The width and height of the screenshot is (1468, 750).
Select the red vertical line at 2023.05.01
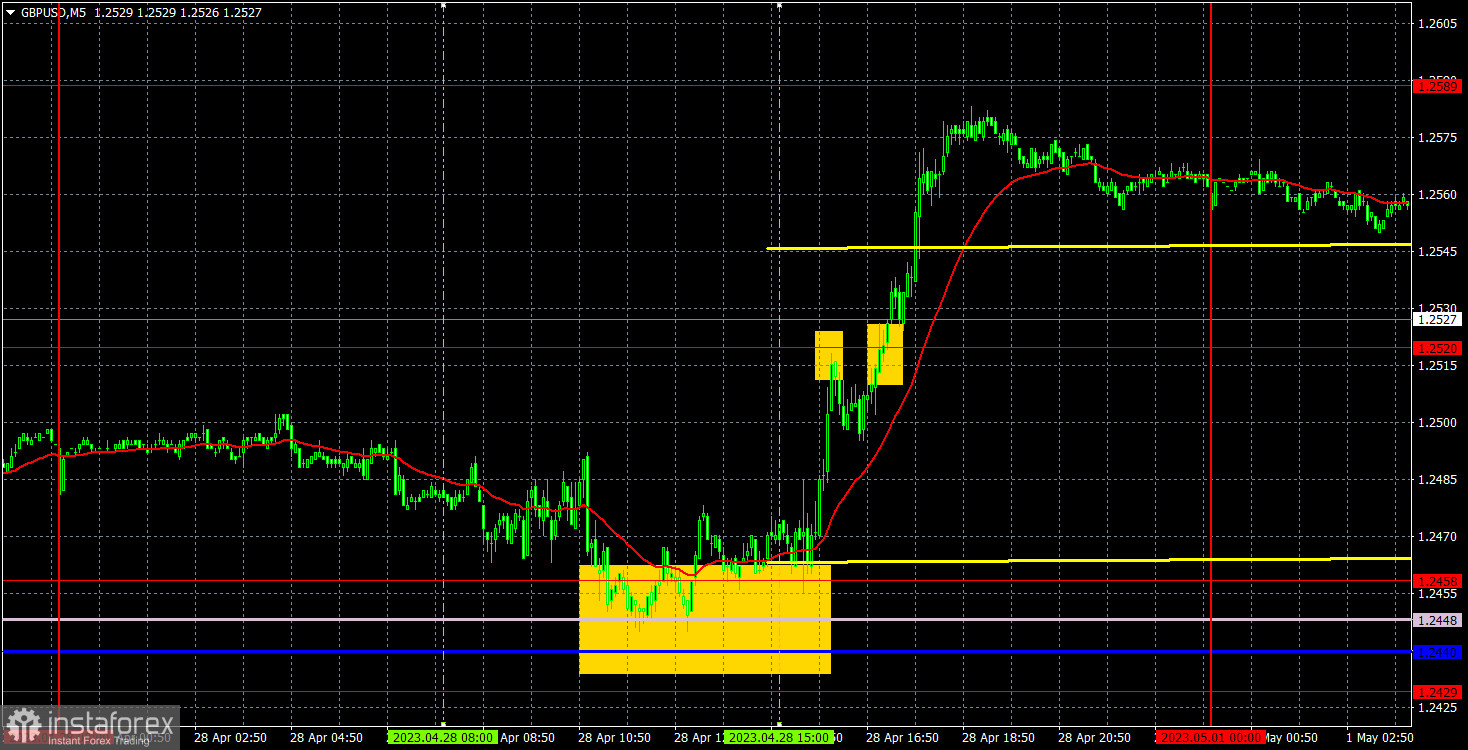click(1211, 365)
